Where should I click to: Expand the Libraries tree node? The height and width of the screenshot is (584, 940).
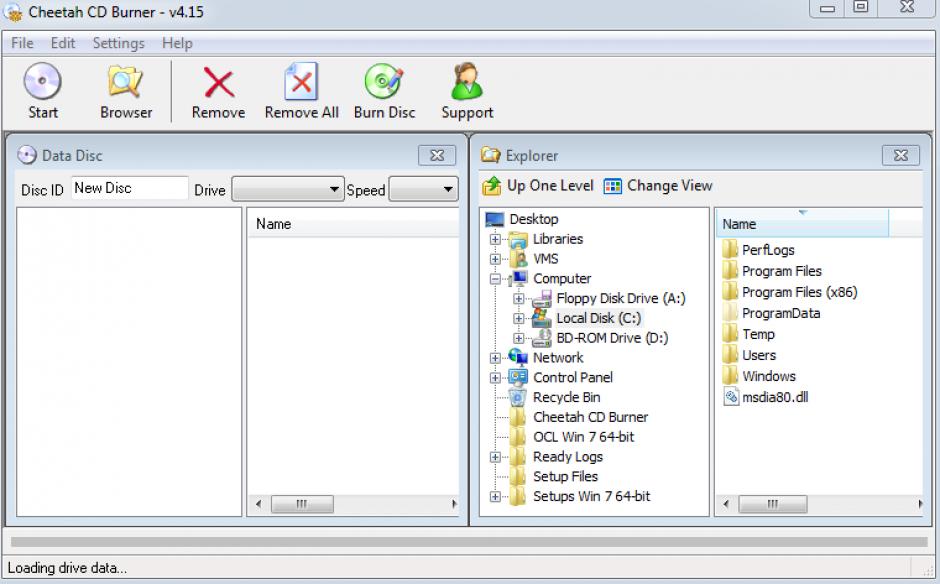pos(495,239)
